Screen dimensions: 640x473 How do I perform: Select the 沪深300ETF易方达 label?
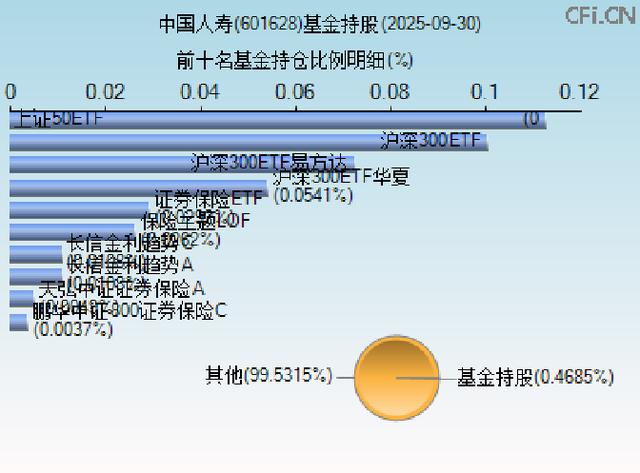[x=269, y=162]
